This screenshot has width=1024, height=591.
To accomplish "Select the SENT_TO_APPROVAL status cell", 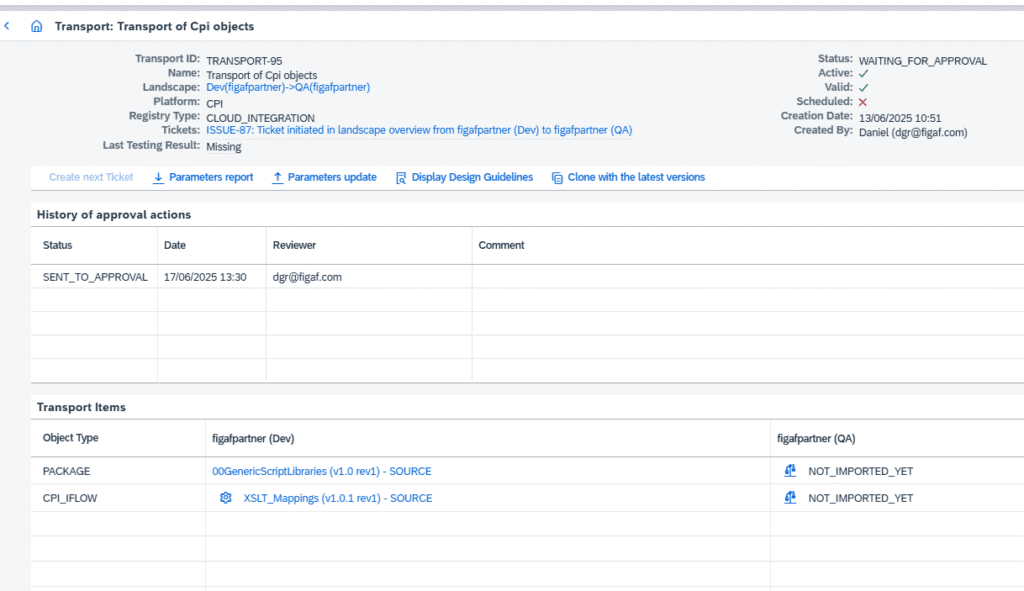I will coord(95,277).
